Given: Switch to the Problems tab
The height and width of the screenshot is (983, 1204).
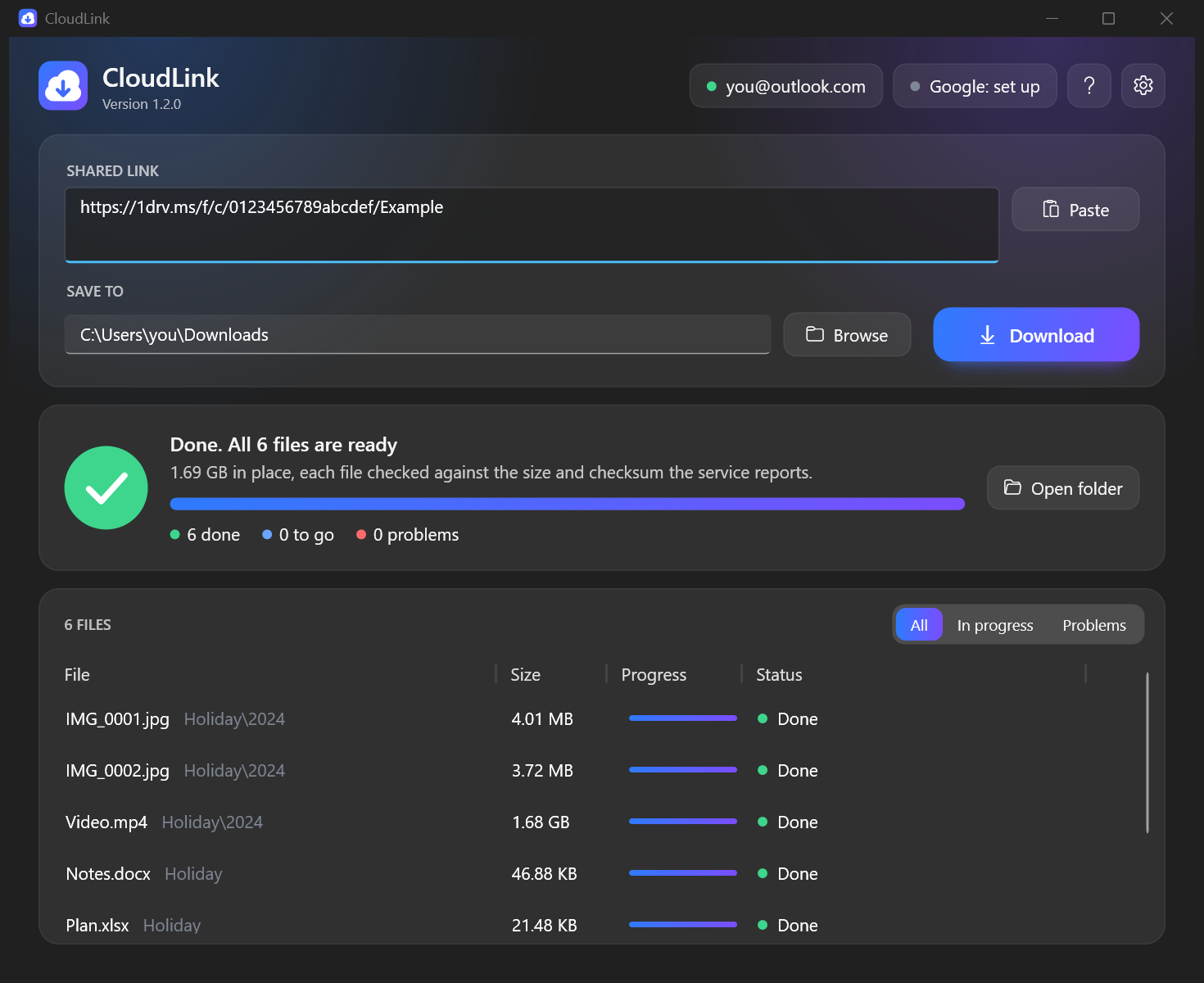Looking at the screenshot, I should [x=1094, y=625].
